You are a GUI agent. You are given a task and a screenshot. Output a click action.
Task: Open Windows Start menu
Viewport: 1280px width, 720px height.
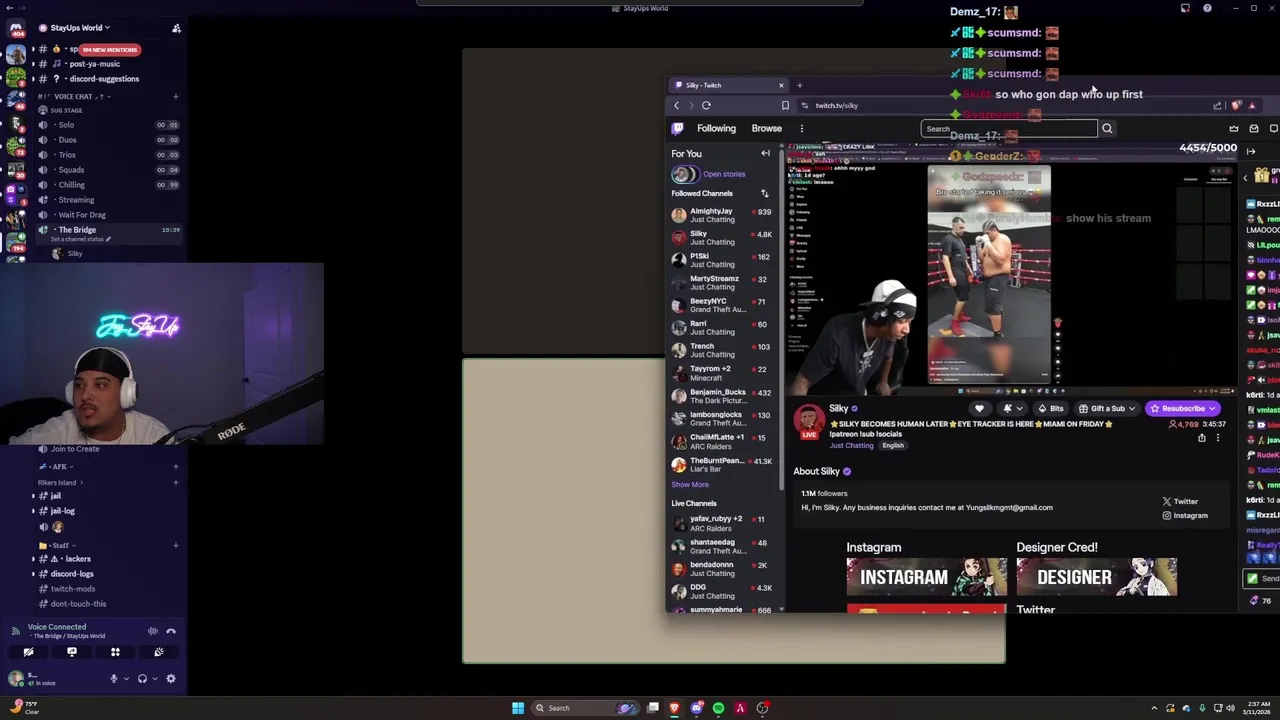[518, 708]
